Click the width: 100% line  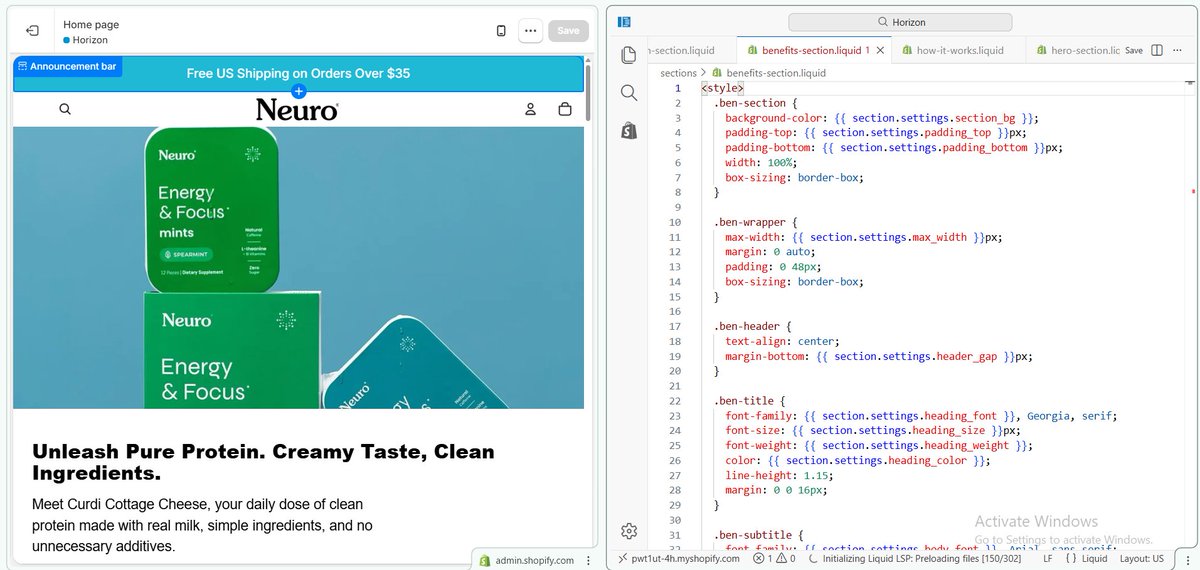tap(760, 162)
